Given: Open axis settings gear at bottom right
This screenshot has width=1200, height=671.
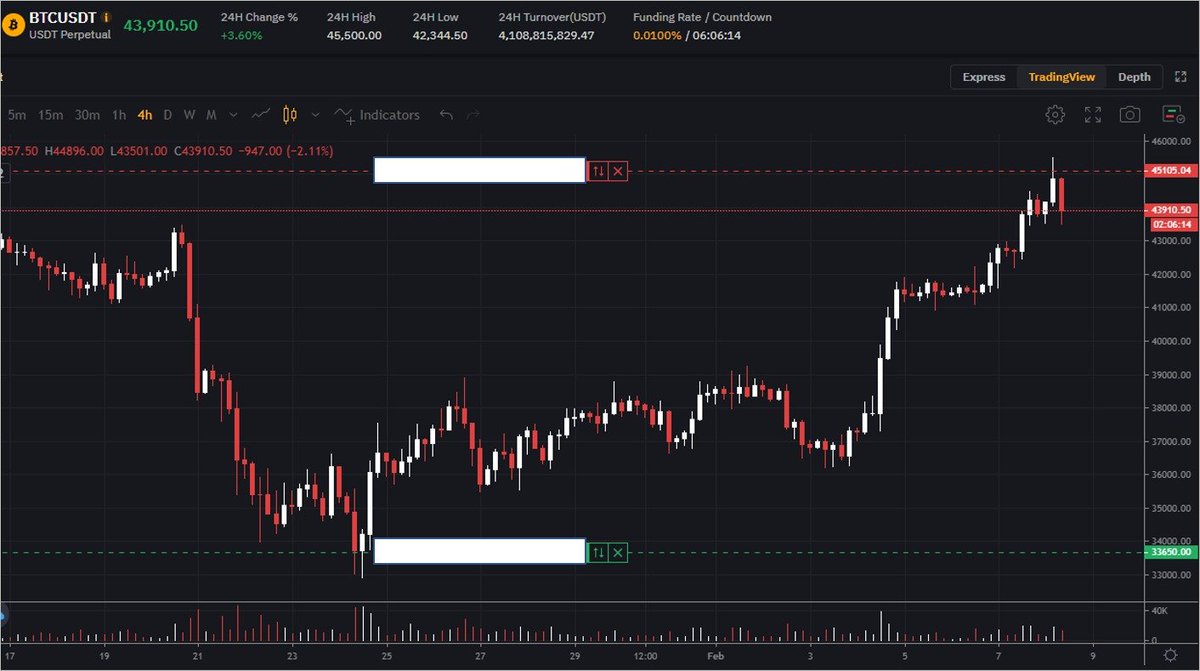Looking at the screenshot, I should pyautogui.click(x=1170, y=655).
